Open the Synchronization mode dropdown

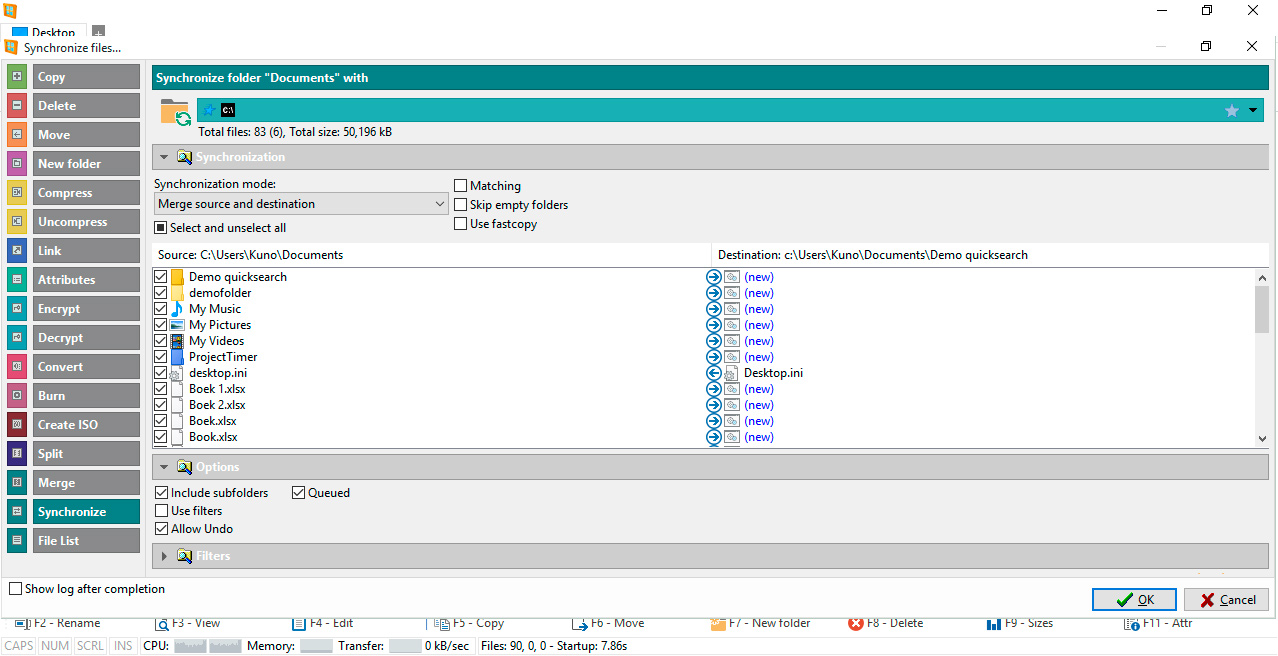coord(301,204)
